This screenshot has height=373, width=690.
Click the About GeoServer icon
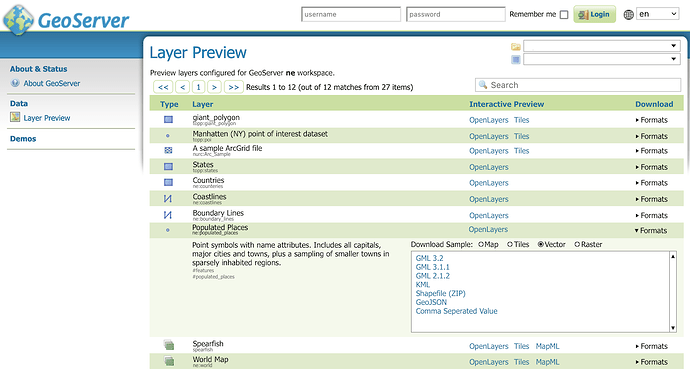click(15, 83)
